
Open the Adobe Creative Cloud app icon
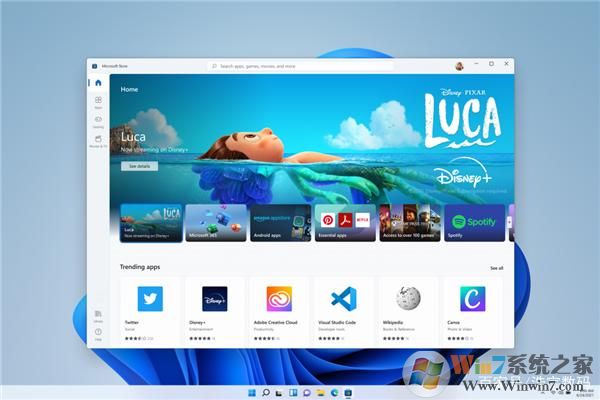point(279,299)
